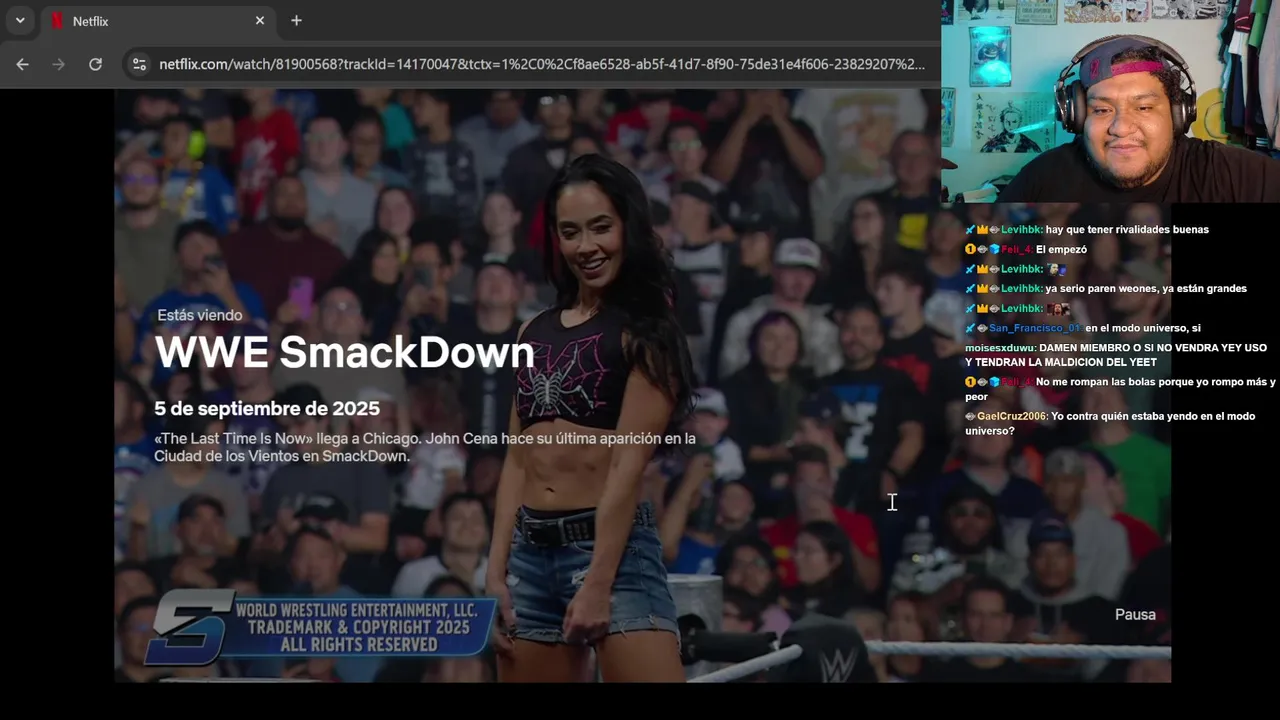Viewport: 1280px width, 720px height.
Task: Click Levihbk's 'hay que tener rivalidades buenas' message
Action: tap(1087, 229)
